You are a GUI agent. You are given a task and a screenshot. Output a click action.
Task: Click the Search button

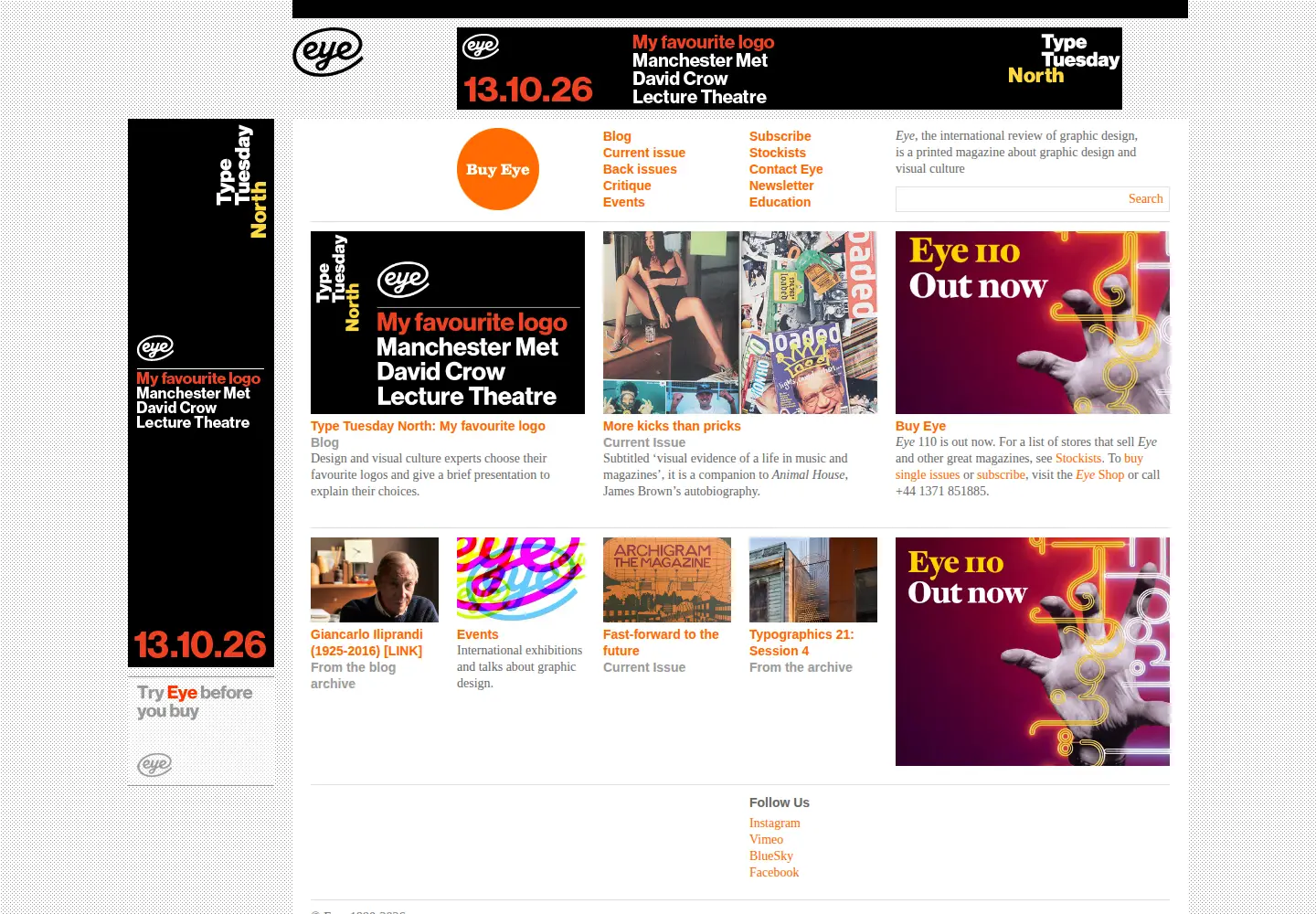(1145, 199)
